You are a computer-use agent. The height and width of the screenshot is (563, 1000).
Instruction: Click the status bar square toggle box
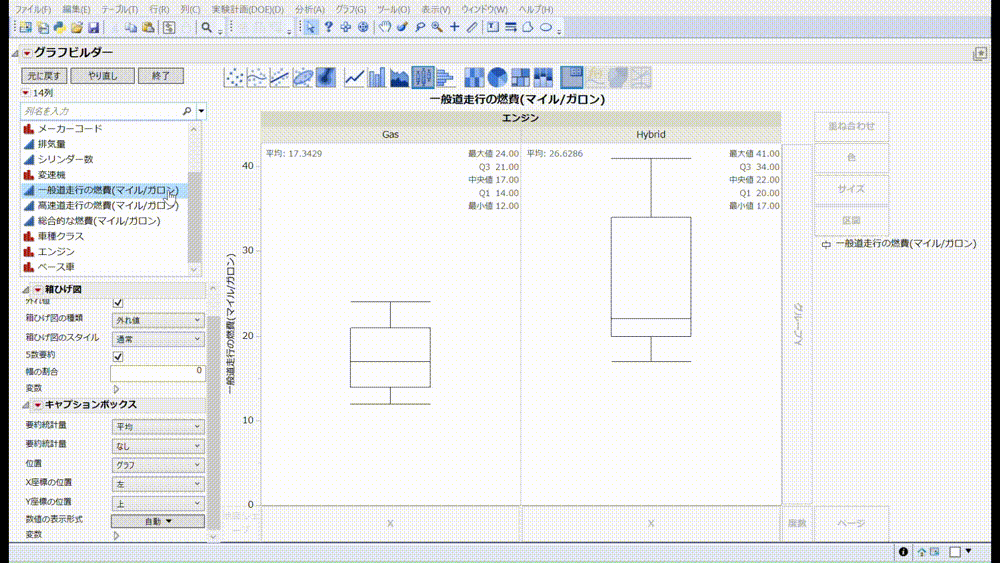tap(955, 552)
